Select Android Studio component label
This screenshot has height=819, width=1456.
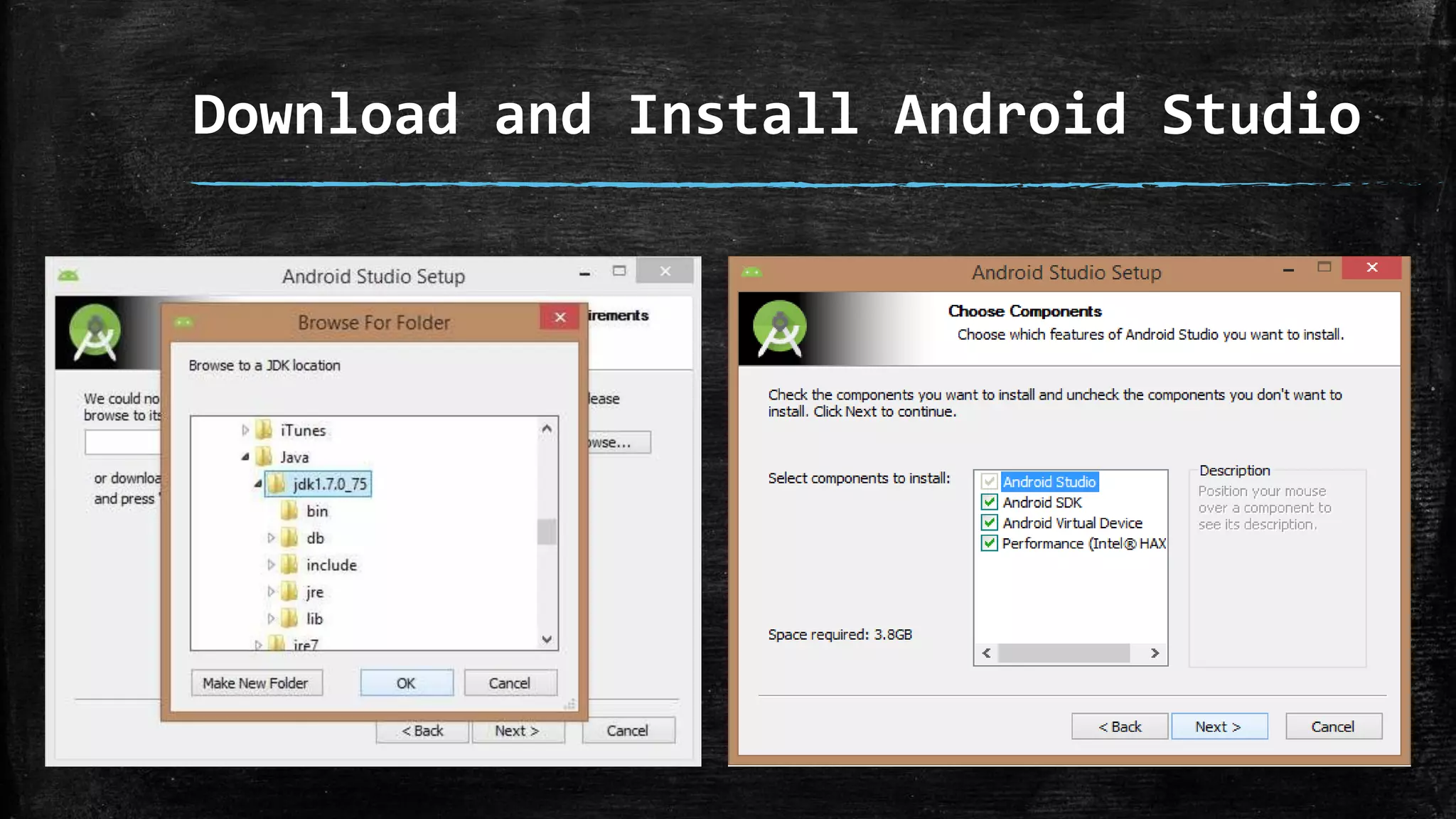coord(1049,482)
